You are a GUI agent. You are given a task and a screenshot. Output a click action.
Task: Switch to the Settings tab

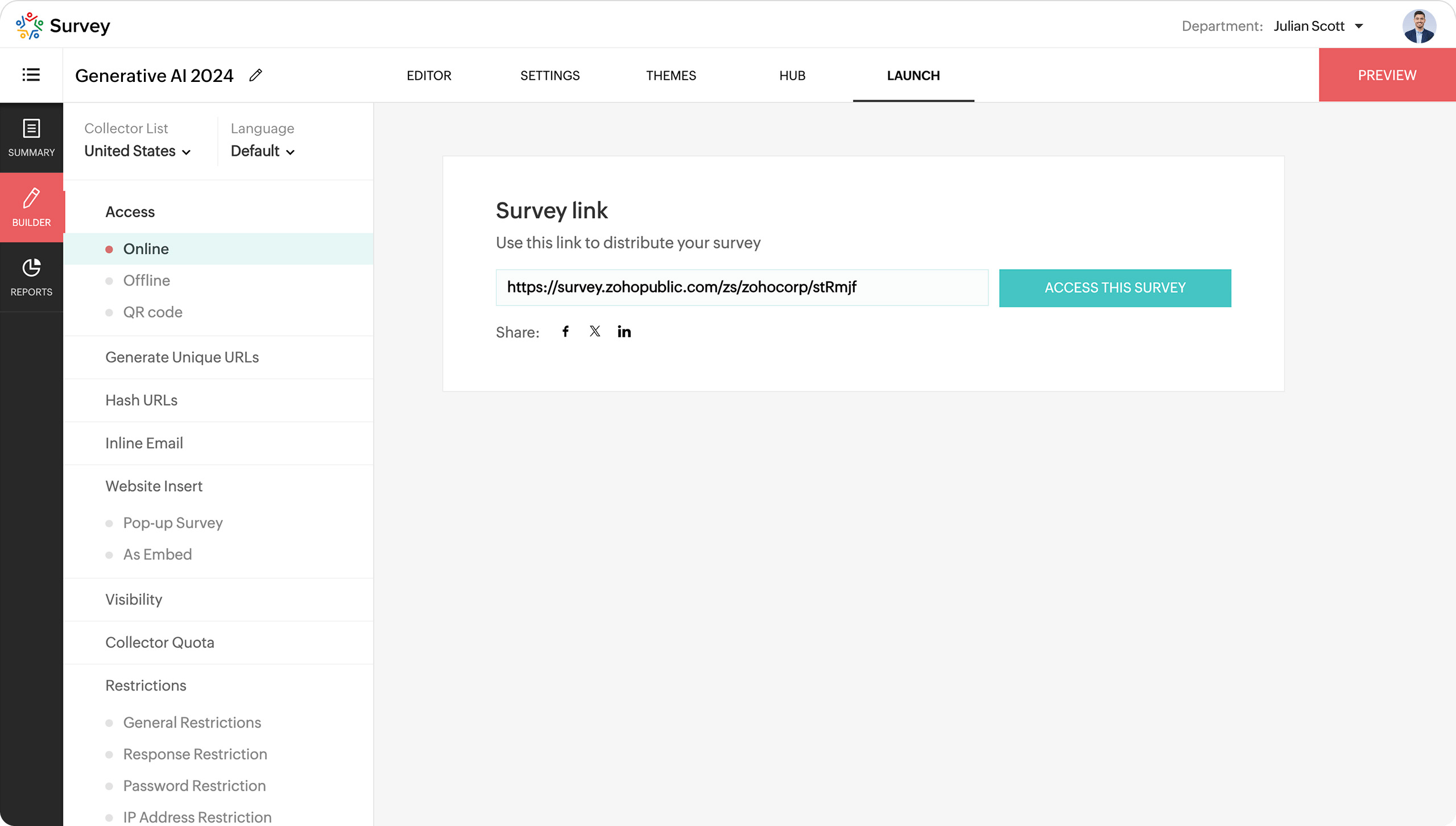pos(549,76)
